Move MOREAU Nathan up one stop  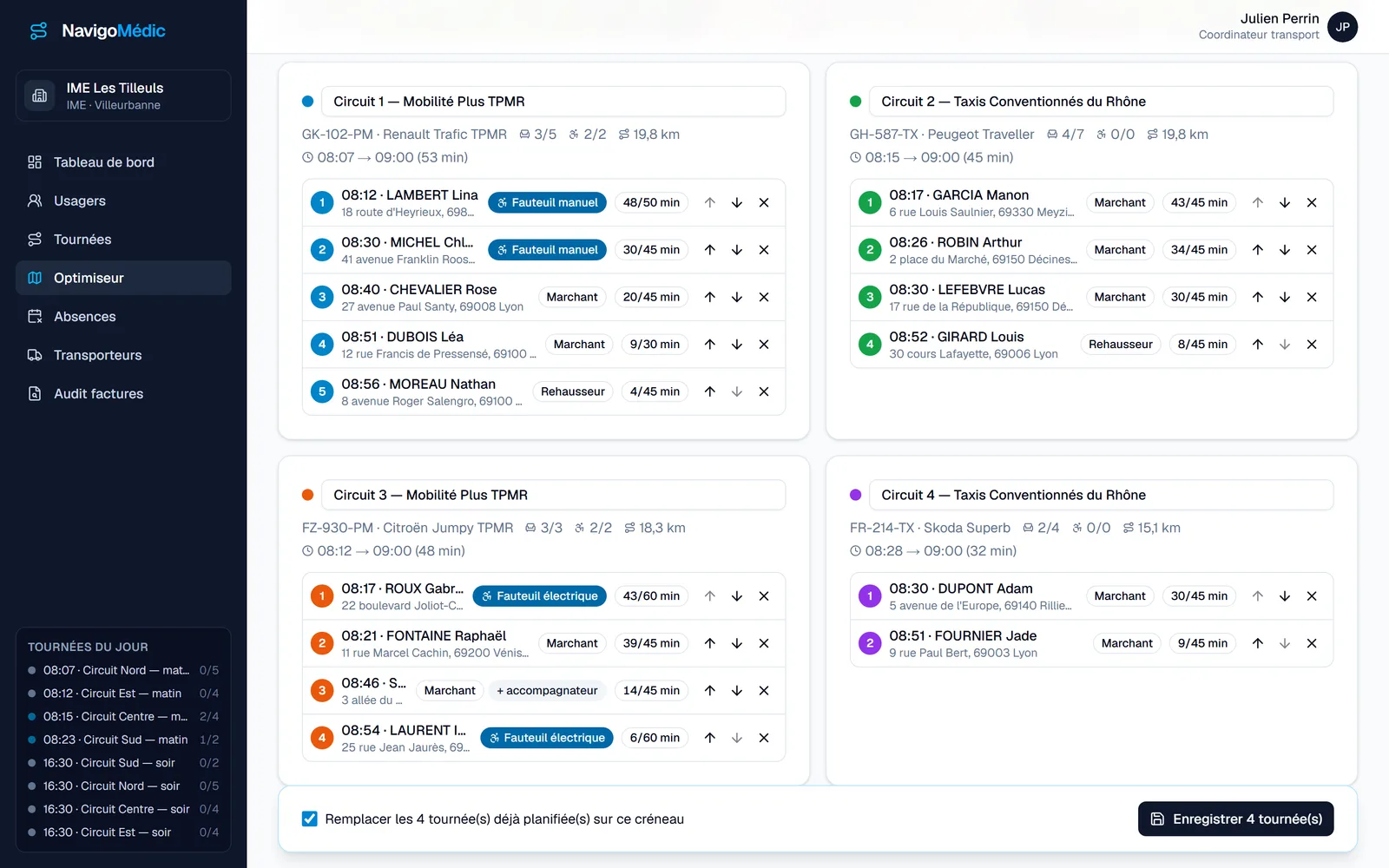click(x=710, y=391)
